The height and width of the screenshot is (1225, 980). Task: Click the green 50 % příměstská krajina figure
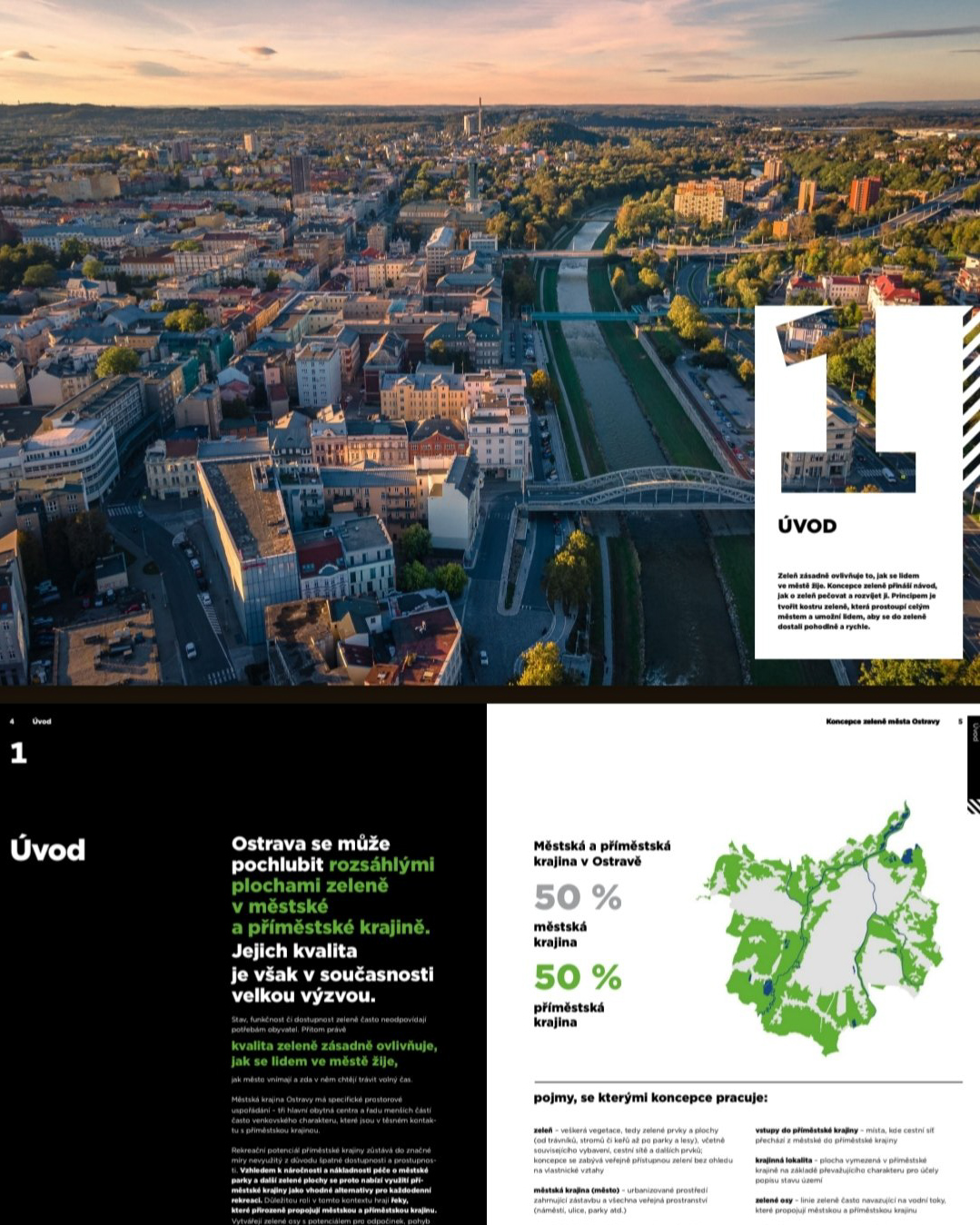(578, 977)
